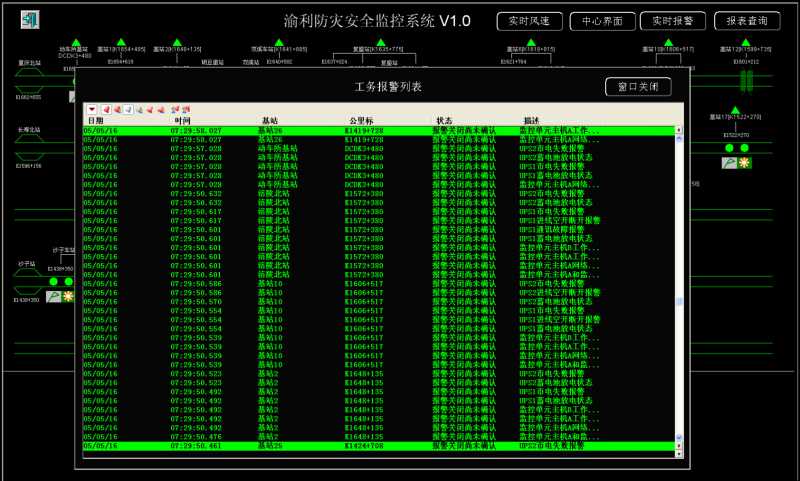This screenshot has width=800, height=481.
Task: Click the 状态 column header
Action: [444, 121]
